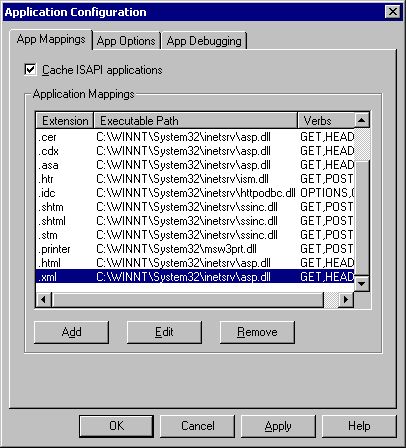Select the .shtml mapping row
The height and width of the screenshot is (448, 406).
pos(195,221)
